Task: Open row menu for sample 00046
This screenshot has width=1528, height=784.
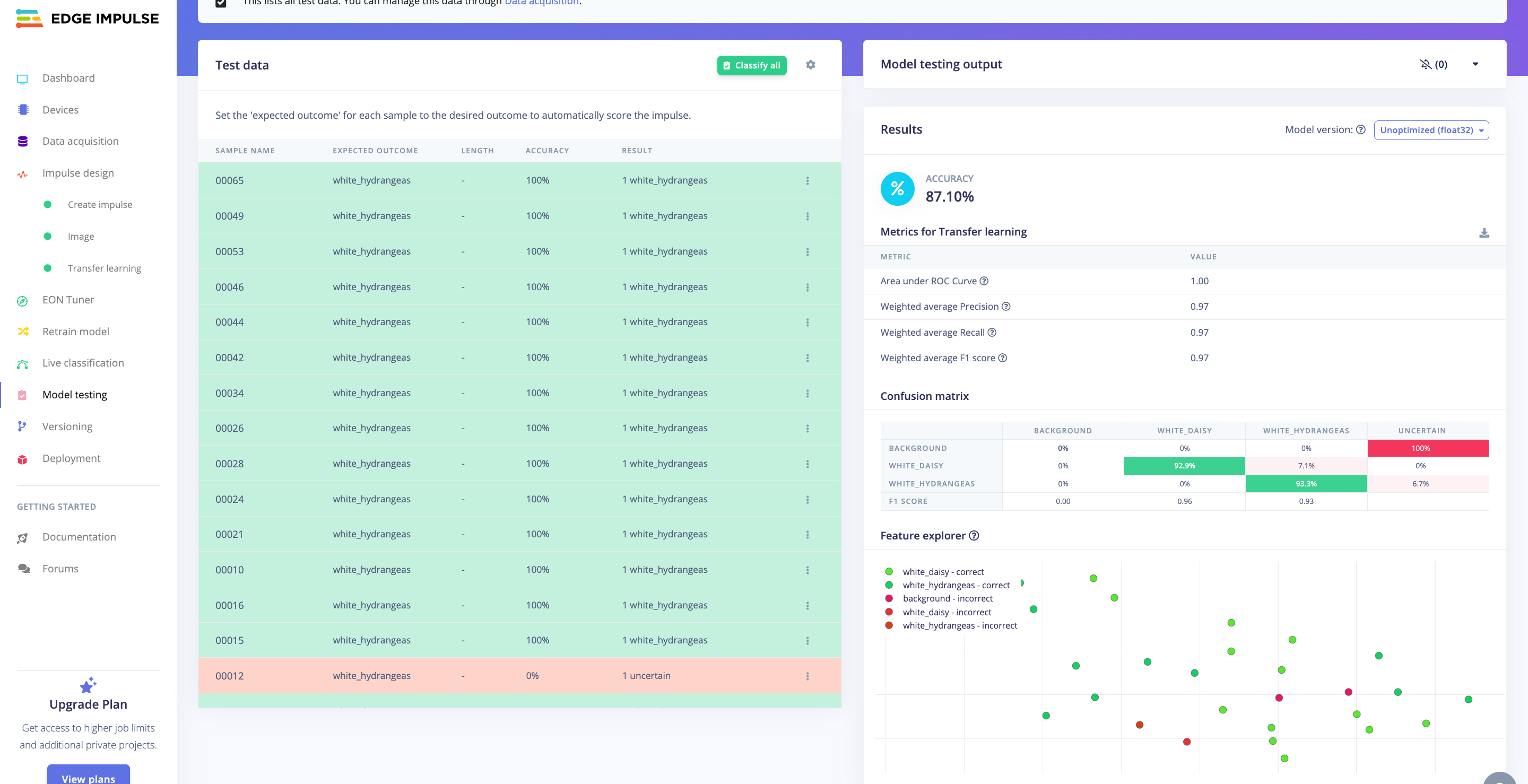Action: pyautogui.click(x=806, y=288)
